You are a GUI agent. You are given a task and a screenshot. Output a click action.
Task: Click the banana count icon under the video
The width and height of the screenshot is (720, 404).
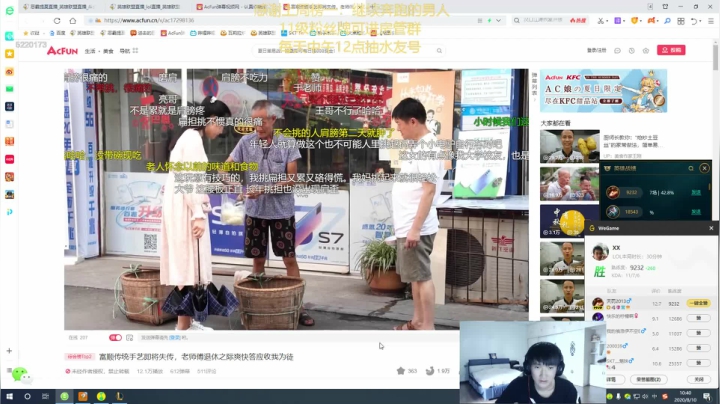pyautogui.click(x=430, y=370)
